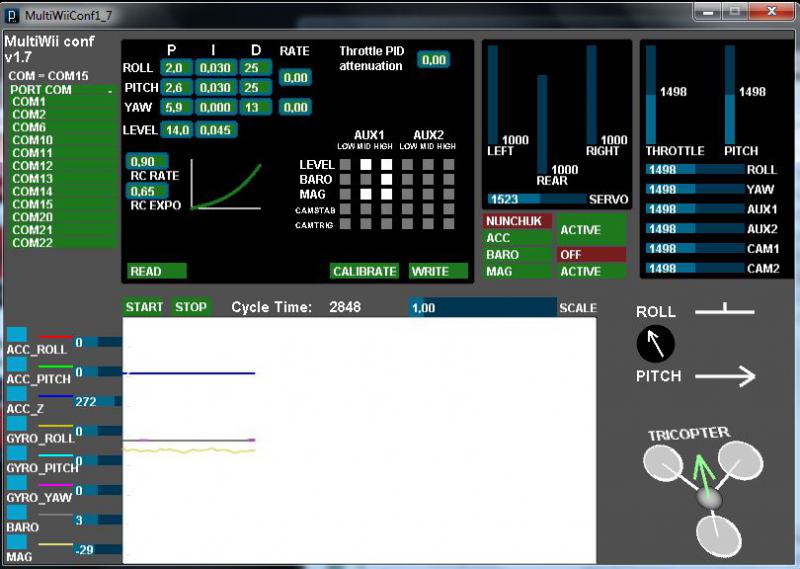Toggle the ACC_ROLL graph visibility square

pyautogui.click(x=16, y=335)
